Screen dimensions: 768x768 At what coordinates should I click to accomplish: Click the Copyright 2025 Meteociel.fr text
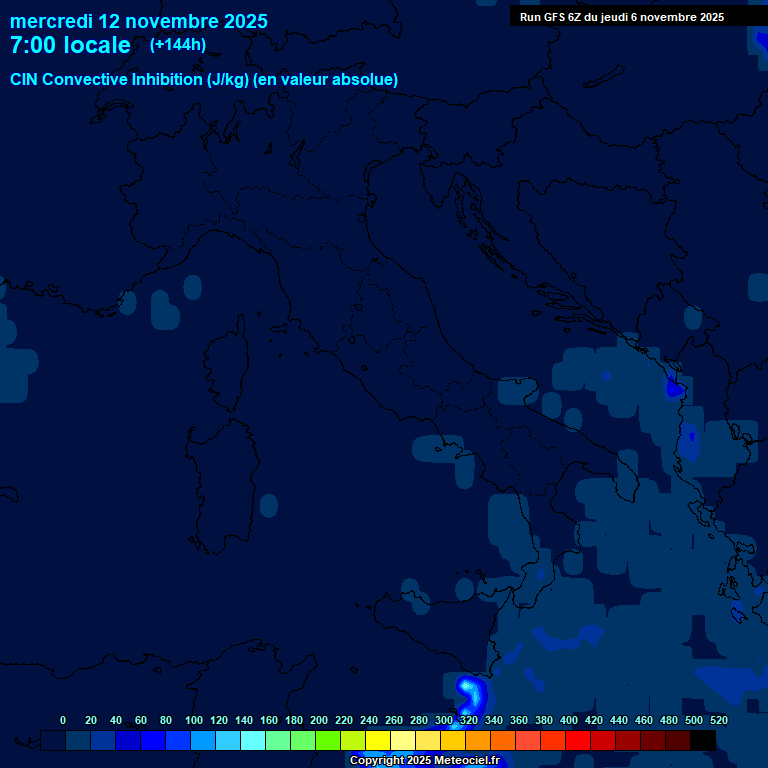tap(424, 761)
